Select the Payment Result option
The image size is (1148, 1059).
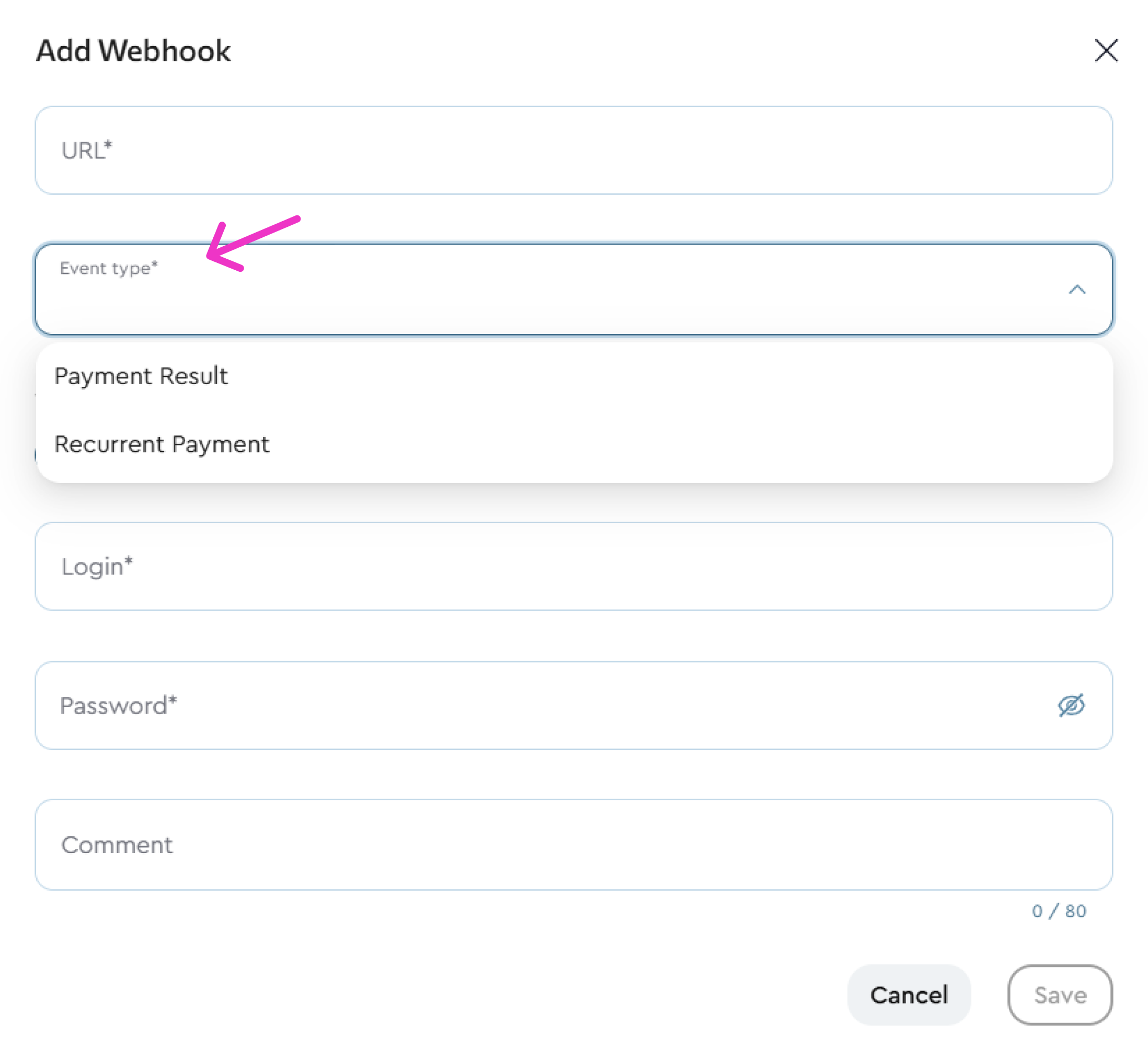pyautogui.click(x=141, y=376)
